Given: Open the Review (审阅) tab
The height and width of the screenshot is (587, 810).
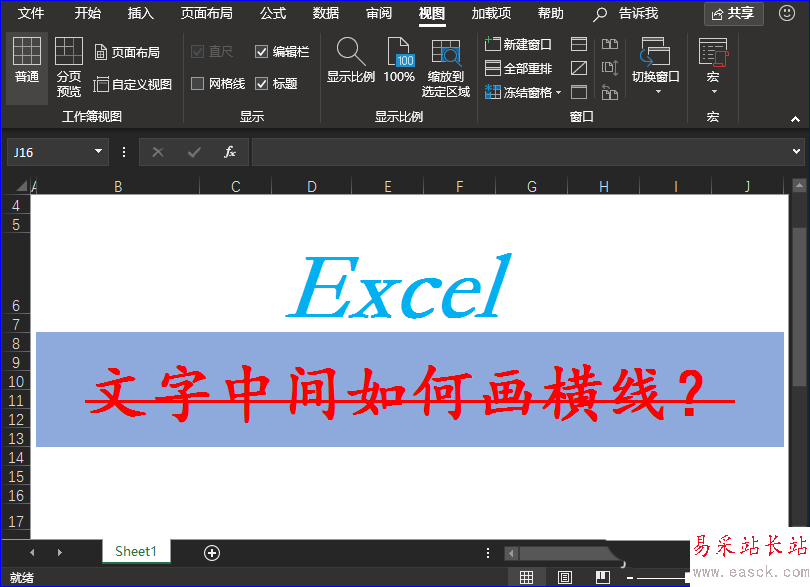Looking at the screenshot, I should pos(379,13).
